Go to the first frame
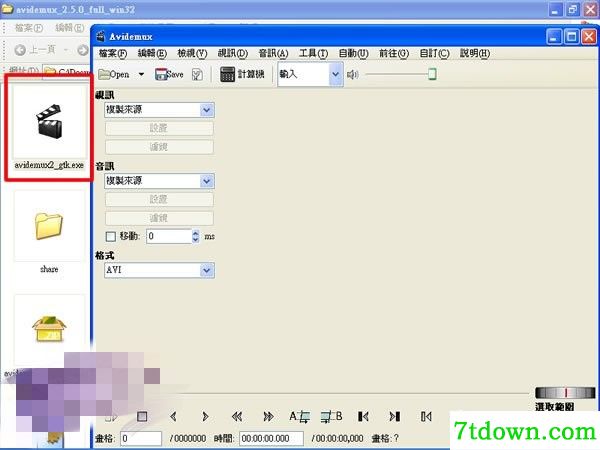 point(363,416)
